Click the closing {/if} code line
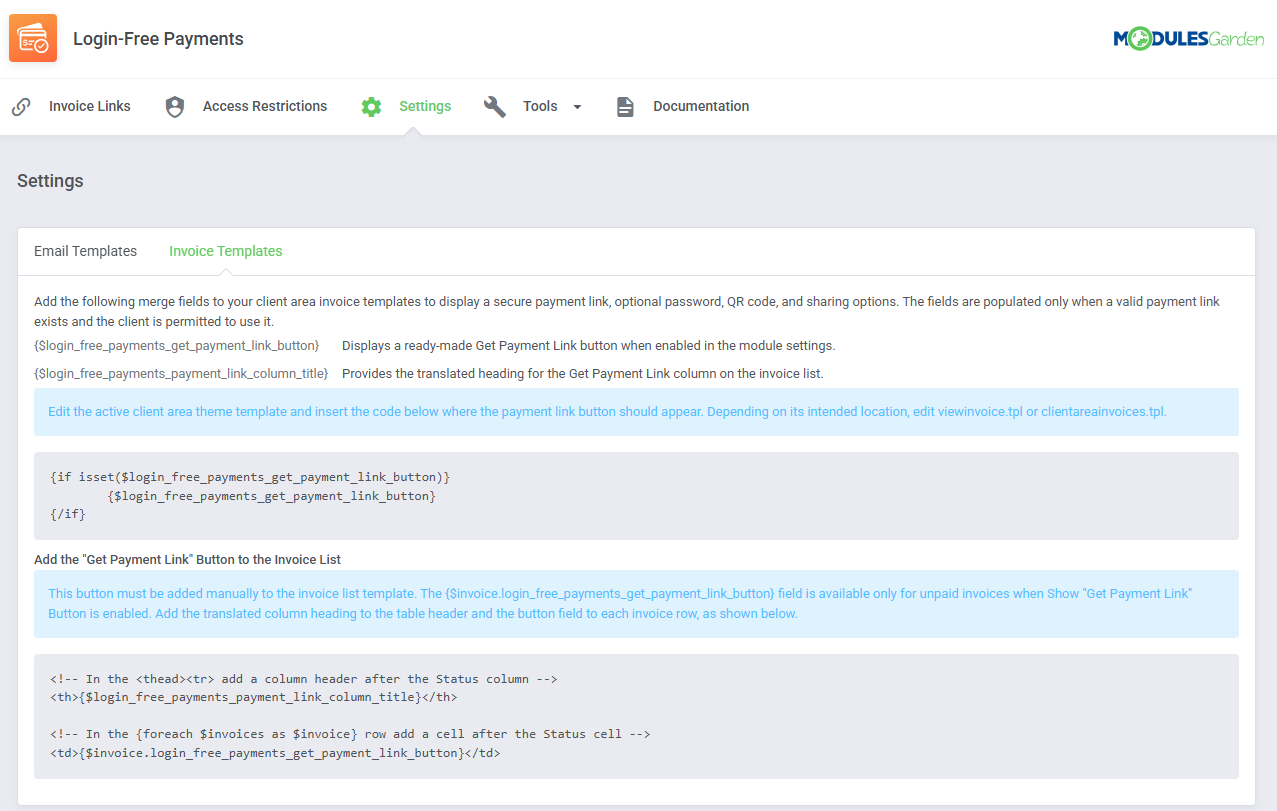Screen dimensions: 1277x811 [68, 514]
